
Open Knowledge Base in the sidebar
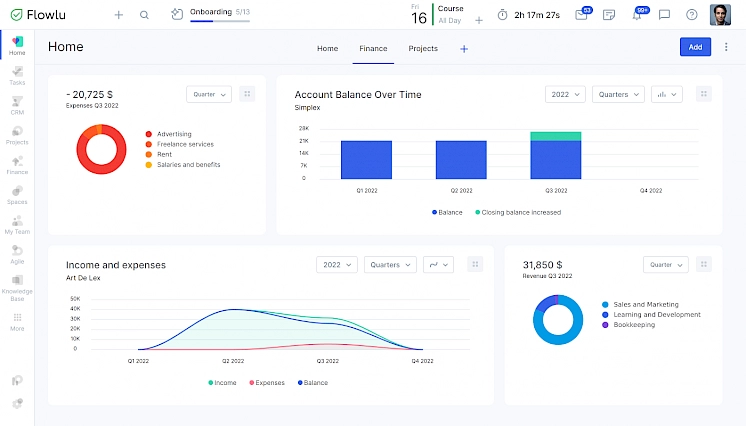pyautogui.click(x=17, y=288)
